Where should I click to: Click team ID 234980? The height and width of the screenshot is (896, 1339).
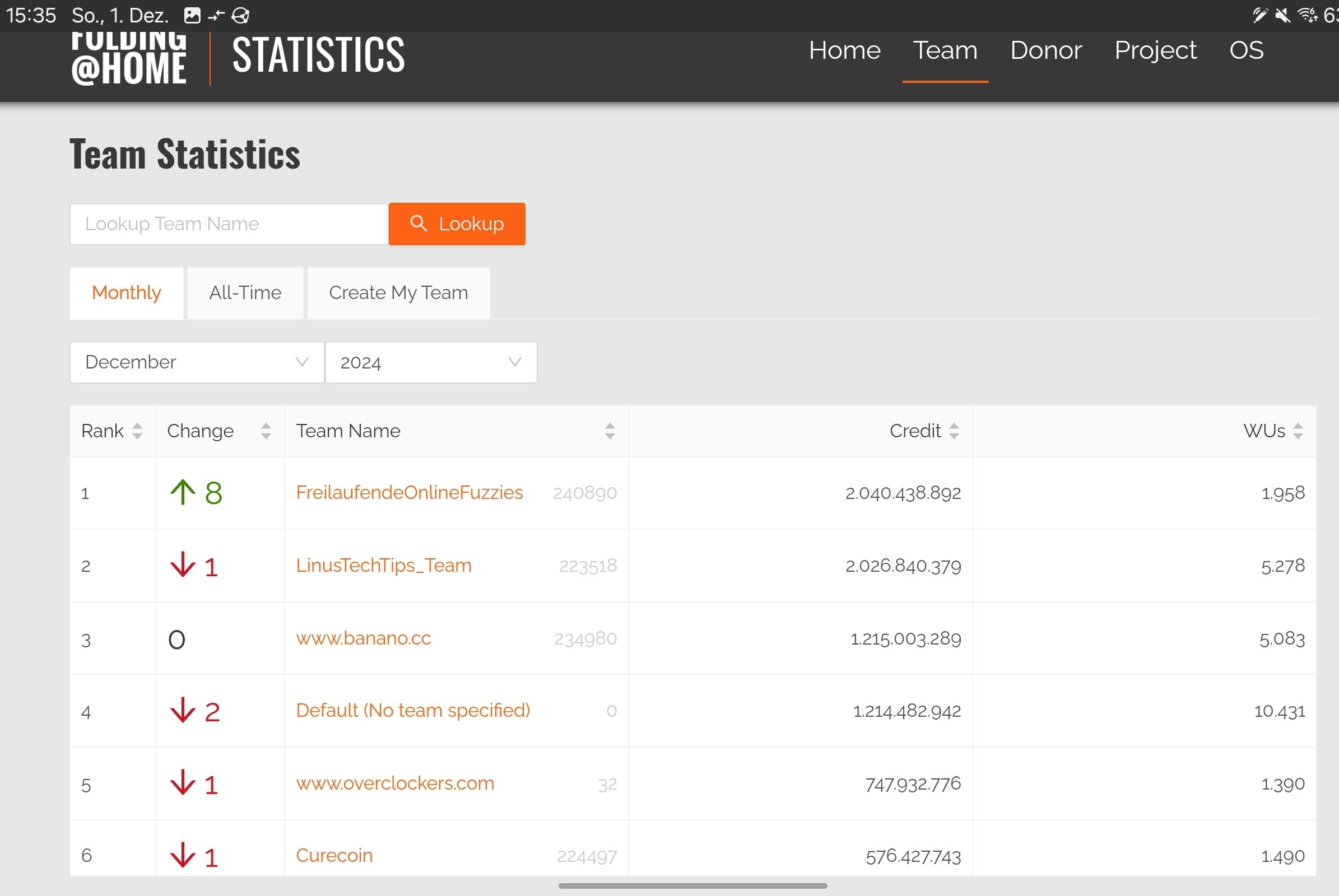click(x=586, y=638)
